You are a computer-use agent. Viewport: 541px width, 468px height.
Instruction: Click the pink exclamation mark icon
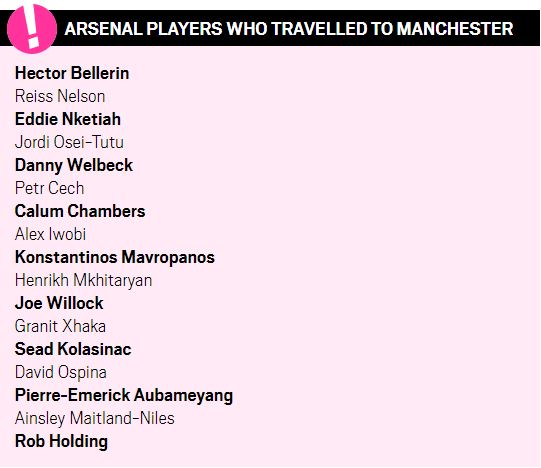pyautogui.click(x=32, y=28)
